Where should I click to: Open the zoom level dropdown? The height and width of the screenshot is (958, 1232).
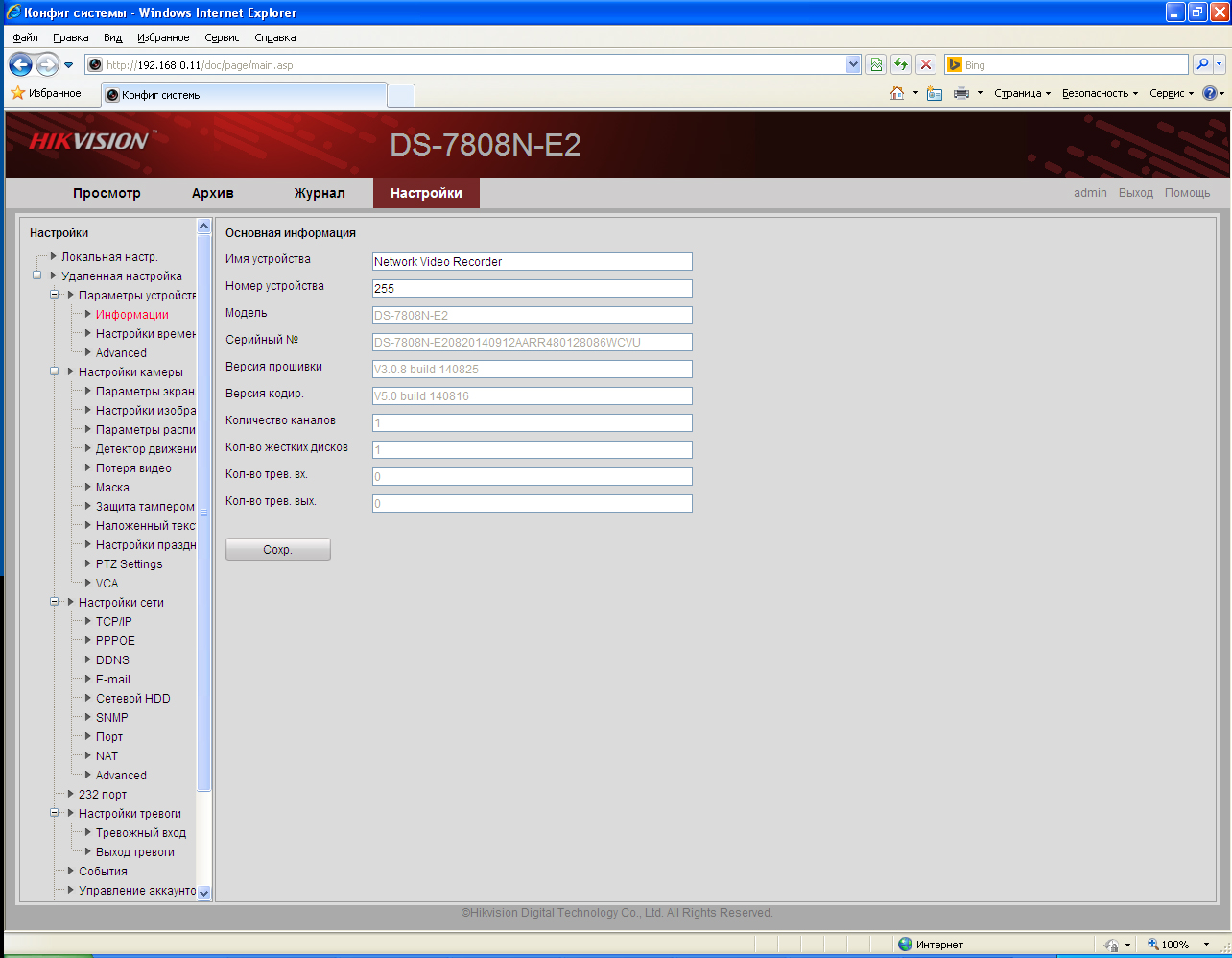(x=1206, y=945)
